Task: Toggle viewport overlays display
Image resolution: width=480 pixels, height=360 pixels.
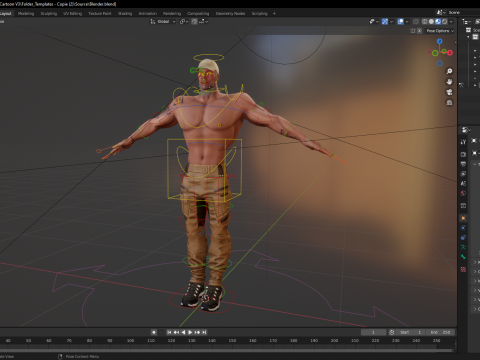Action: pos(401,21)
